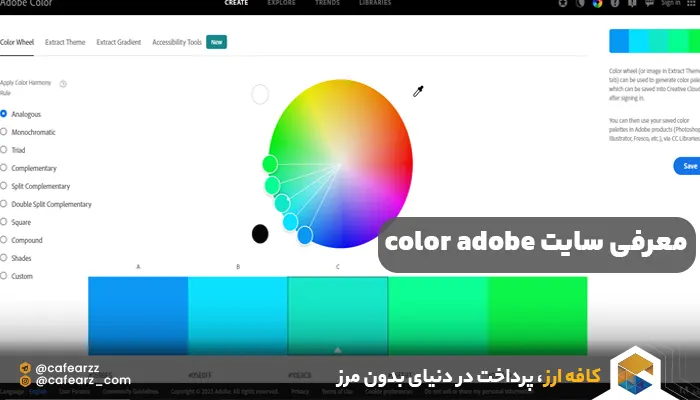Click the letter B above the second swatch
The width and height of the screenshot is (700, 400).
pyautogui.click(x=238, y=267)
